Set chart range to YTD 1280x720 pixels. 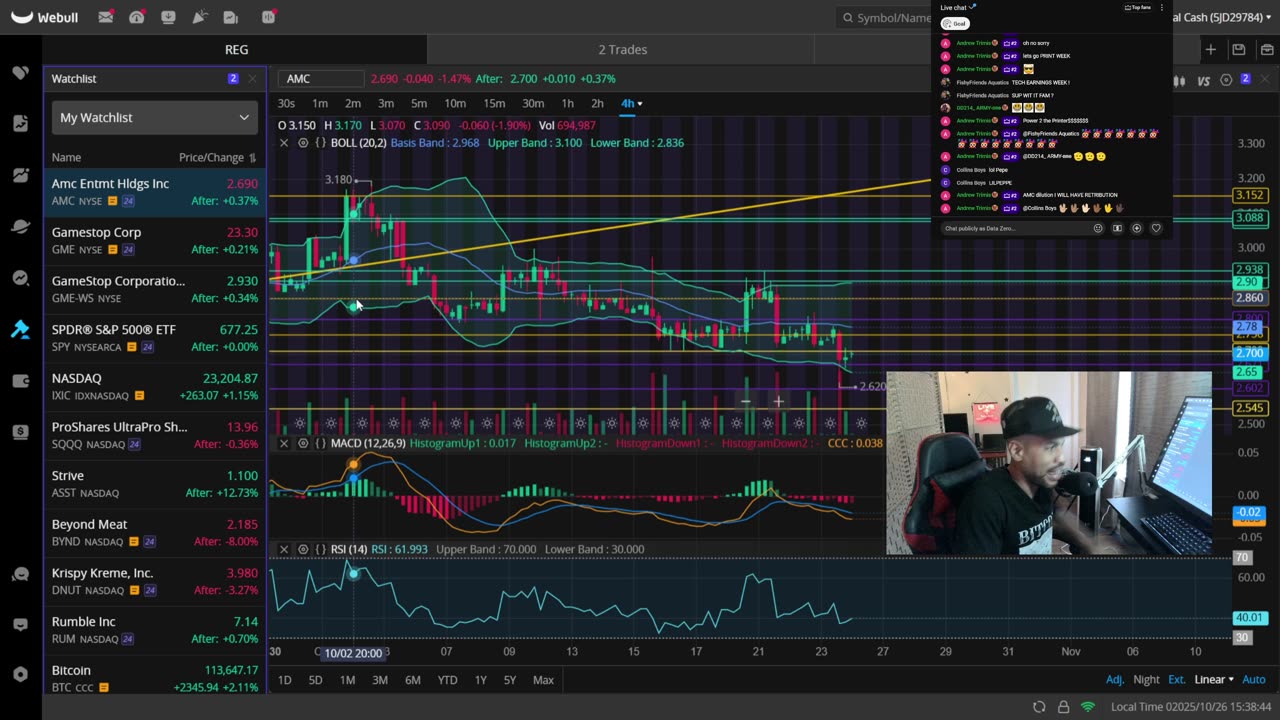click(447, 680)
